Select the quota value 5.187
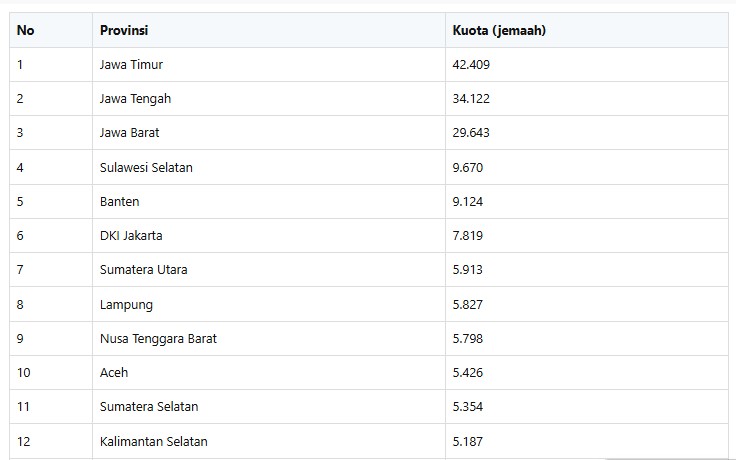 (468, 441)
